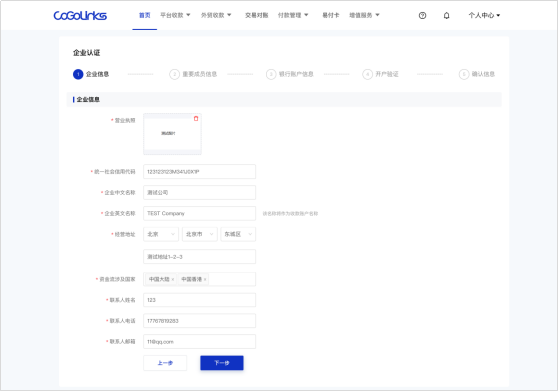Click step 1 企业信息 in wizard
The width and height of the screenshot is (559, 392).
click(x=91, y=74)
